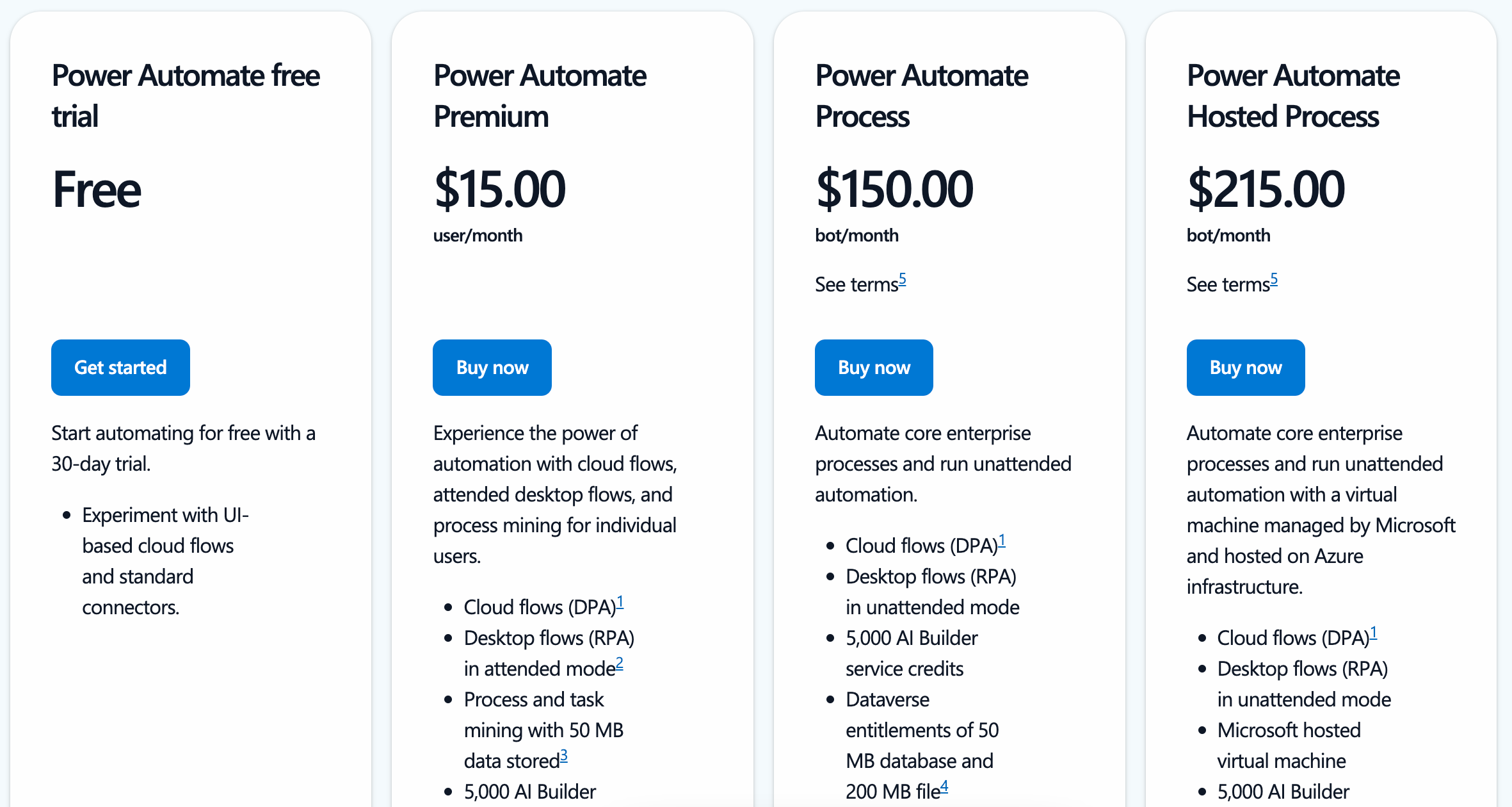The height and width of the screenshot is (807, 1512).
Task: Select the Power Automate Process heading
Action: [922, 95]
